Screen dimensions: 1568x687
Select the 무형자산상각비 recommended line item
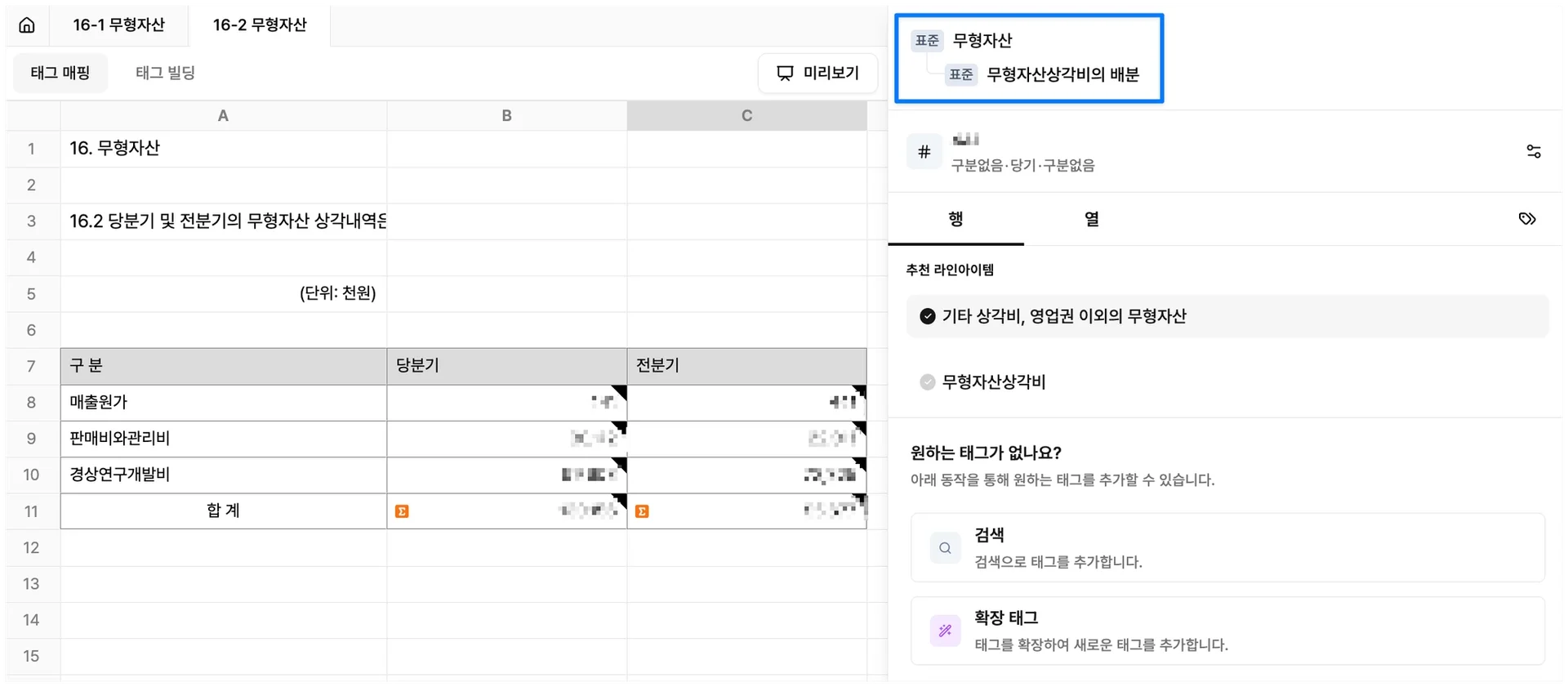click(993, 381)
